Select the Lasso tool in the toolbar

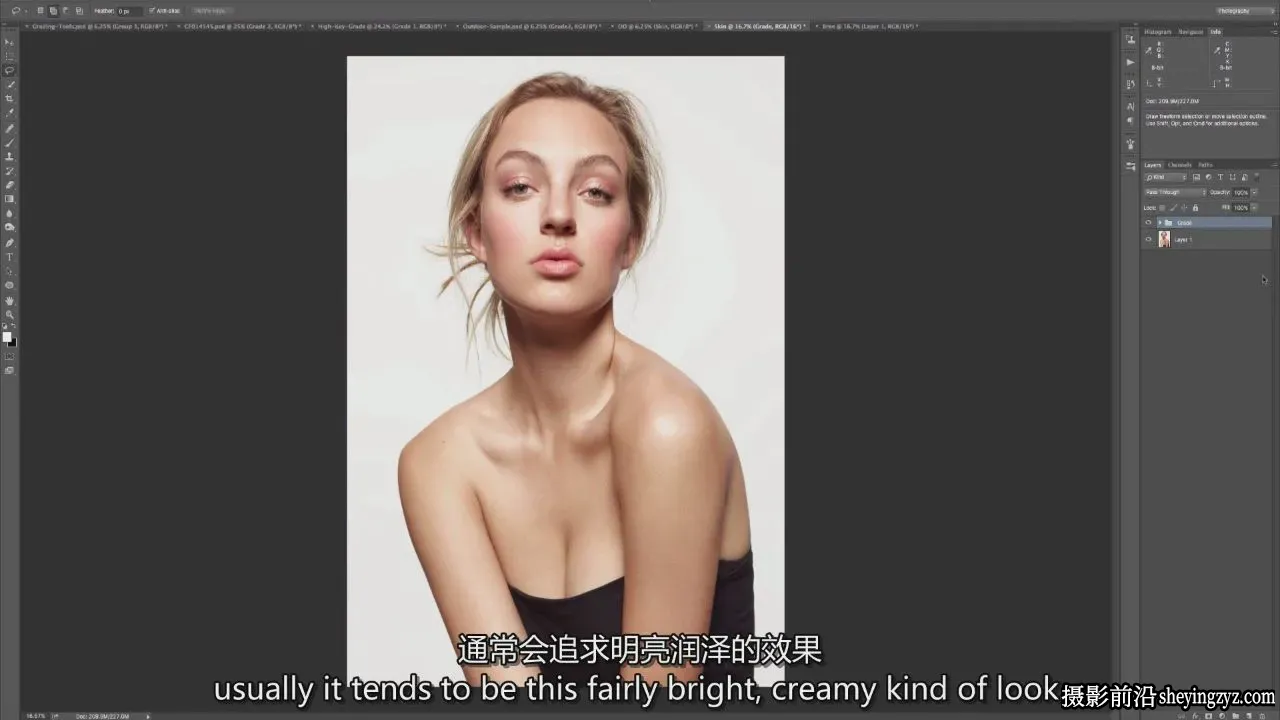point(10,70)
